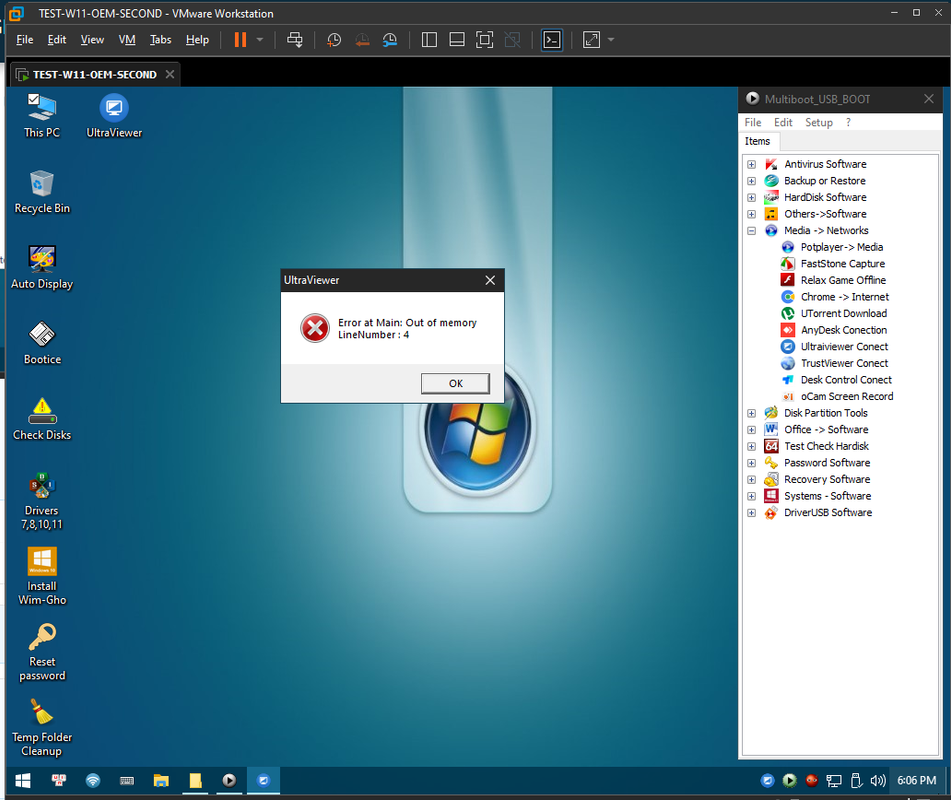Take a VM snapshot from the toolbar
The height and width of the screenshot is (800, 951).
point(334,40)
